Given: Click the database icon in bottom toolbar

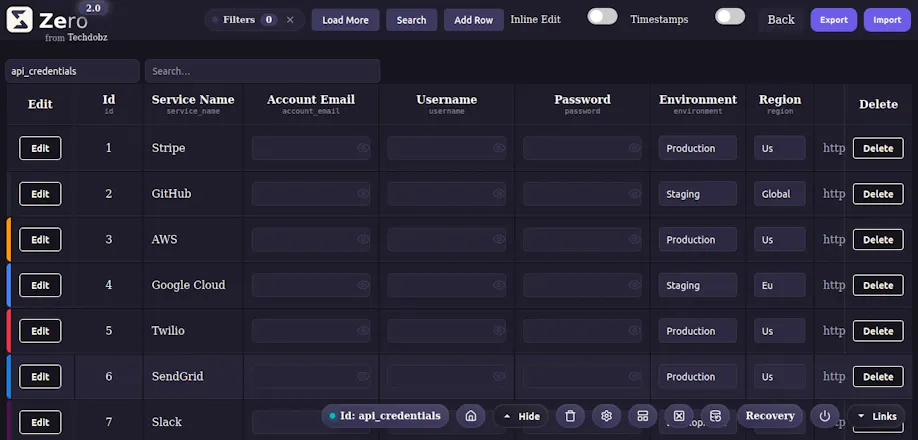Looking at the screenshot, I should tap(715, 416).
